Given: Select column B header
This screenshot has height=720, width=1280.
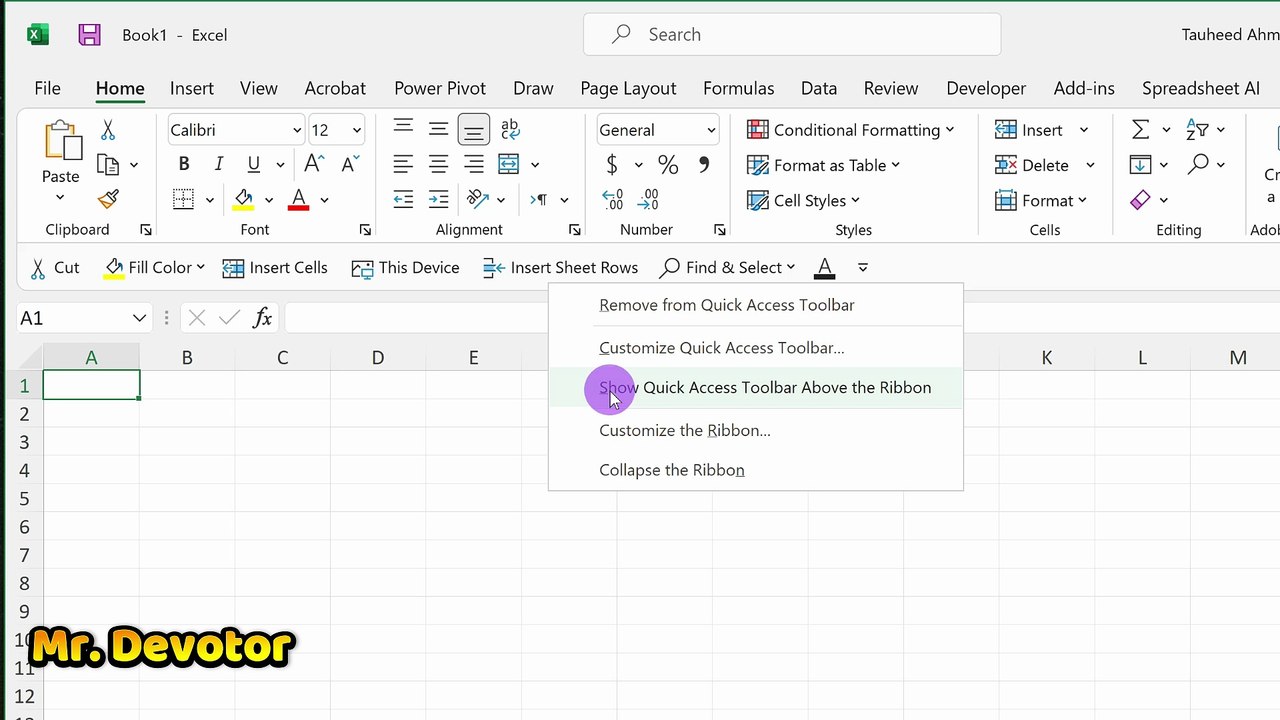Looking at the screenshot, I should 187,357.
